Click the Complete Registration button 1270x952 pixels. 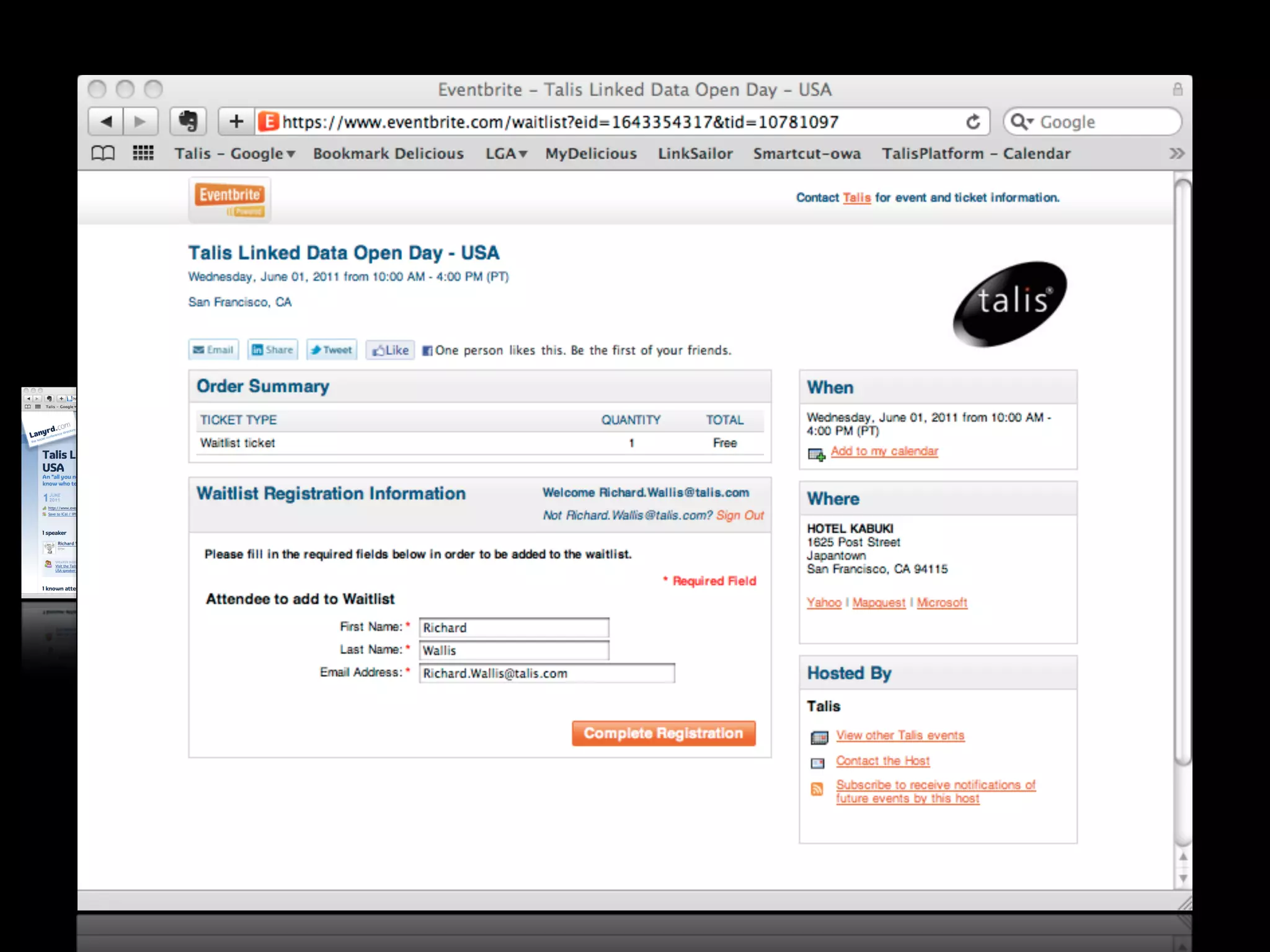(x=664, y=733)
